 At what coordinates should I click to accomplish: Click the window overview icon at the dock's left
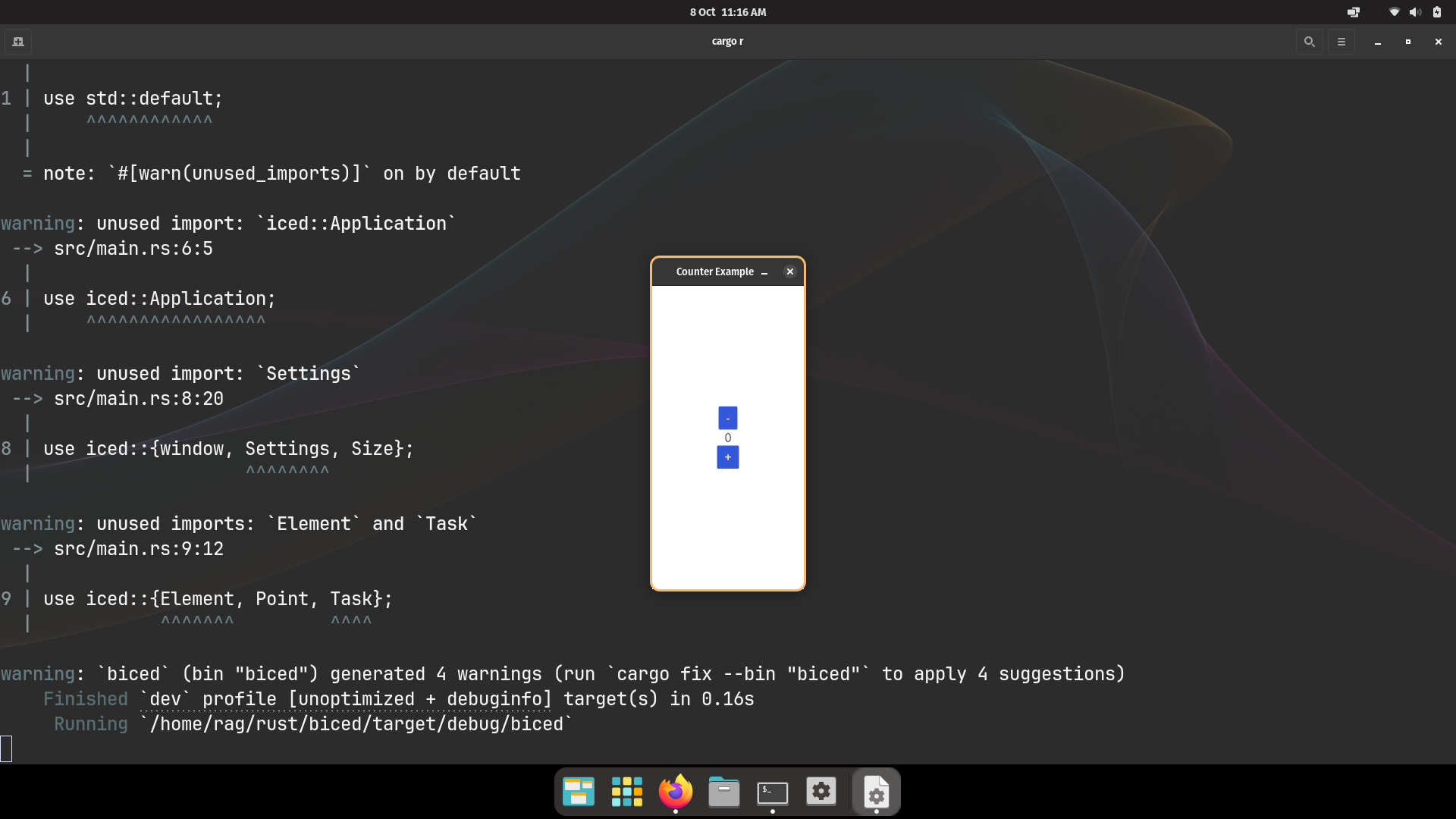pyautogui.click(x=577, y=791)
